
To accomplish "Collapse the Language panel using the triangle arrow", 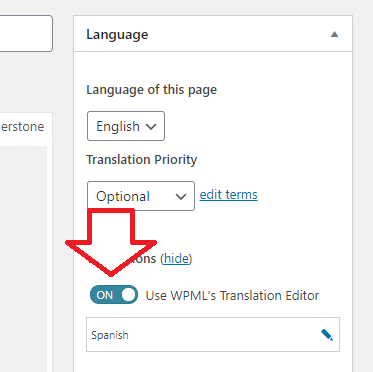I will point(334,34).
